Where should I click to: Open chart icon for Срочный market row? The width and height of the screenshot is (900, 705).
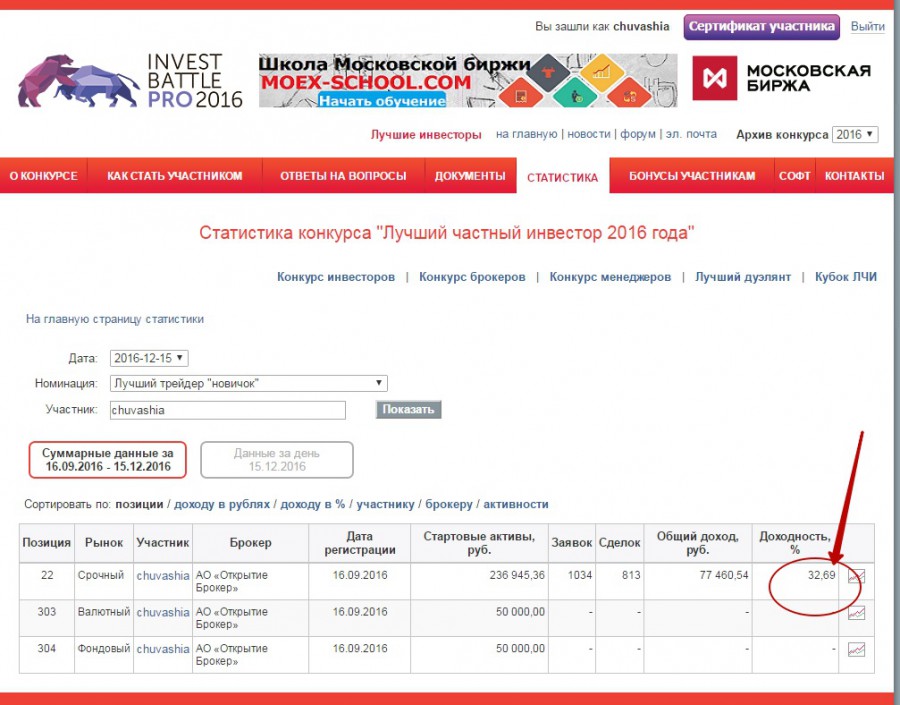point(856,576)
